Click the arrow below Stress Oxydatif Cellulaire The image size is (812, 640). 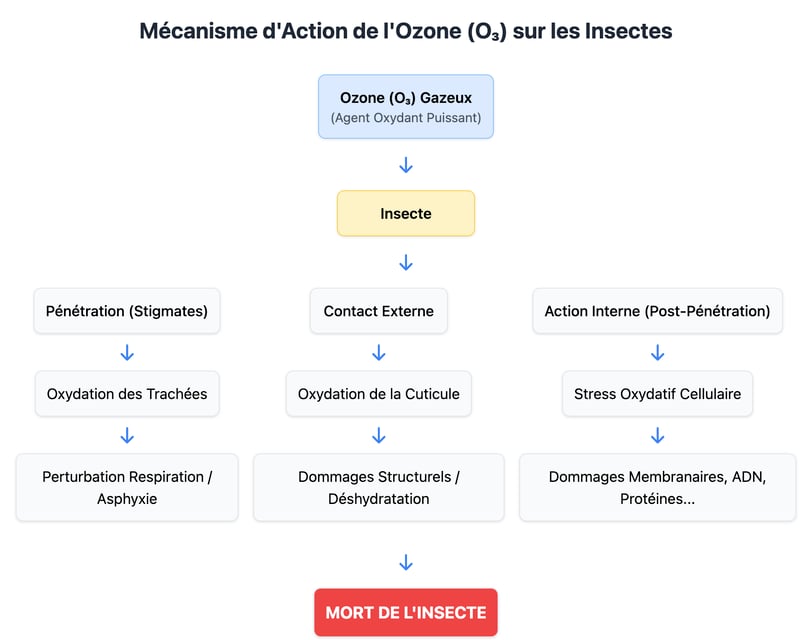(x=657, y=435)
